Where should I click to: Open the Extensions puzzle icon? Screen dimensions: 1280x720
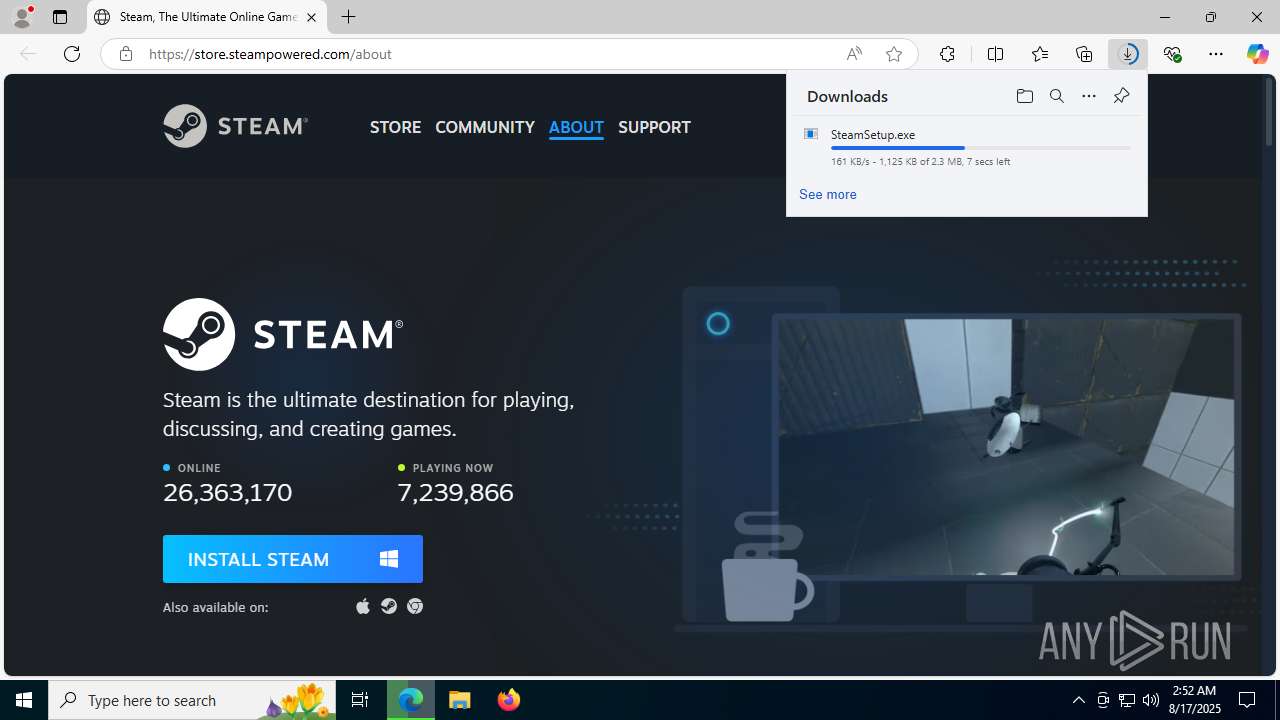coord(947,54)
